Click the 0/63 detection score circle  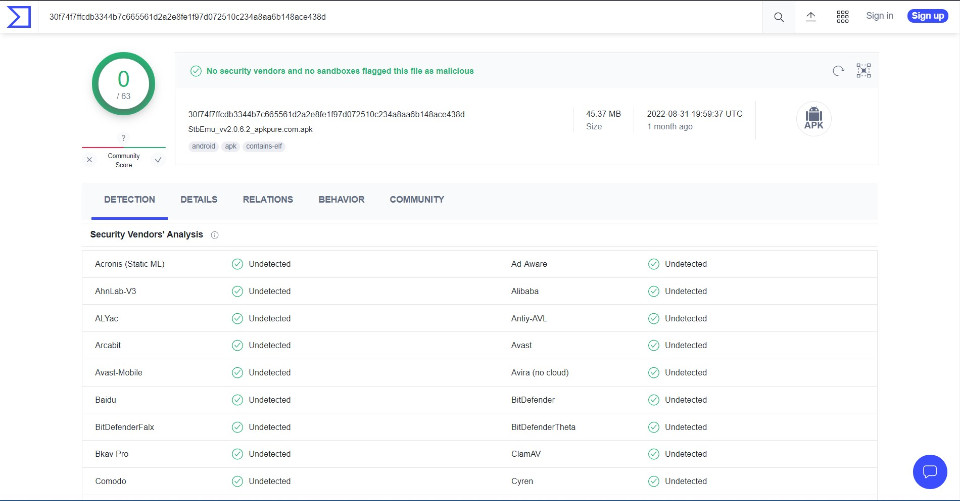124,84
